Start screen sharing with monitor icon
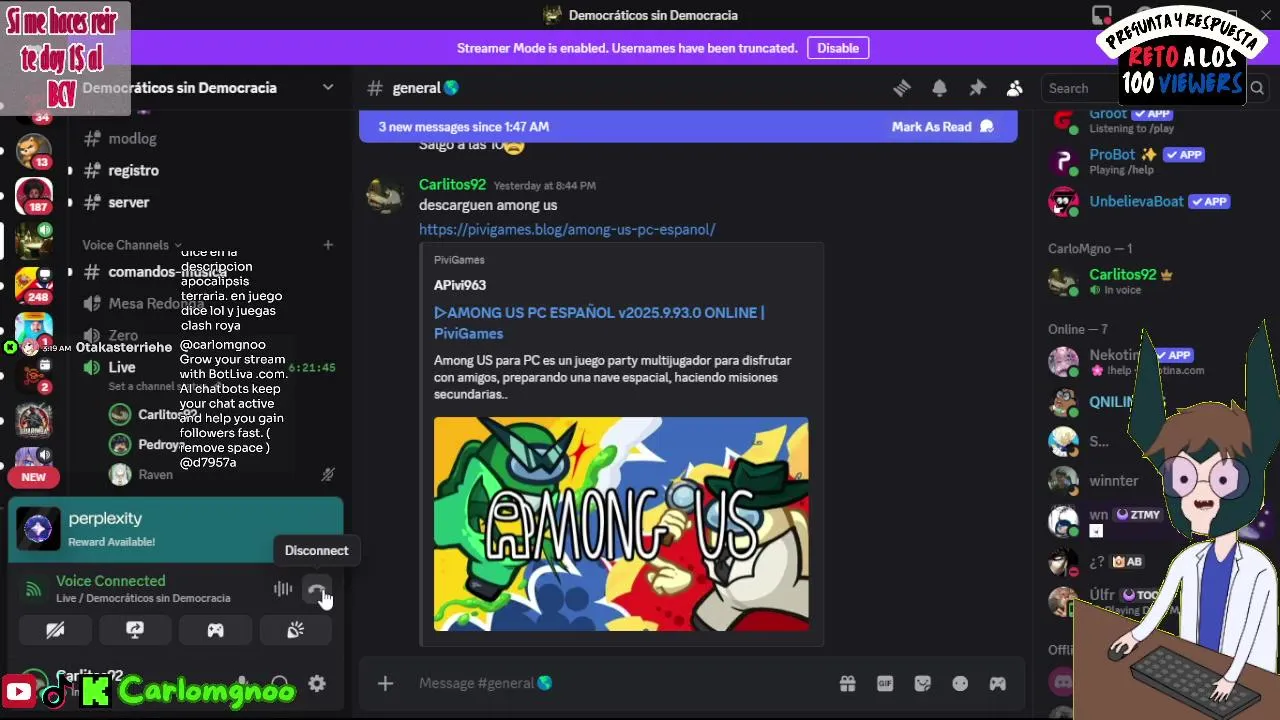Viewport: 1280px width, 720px height. (135, 630)
